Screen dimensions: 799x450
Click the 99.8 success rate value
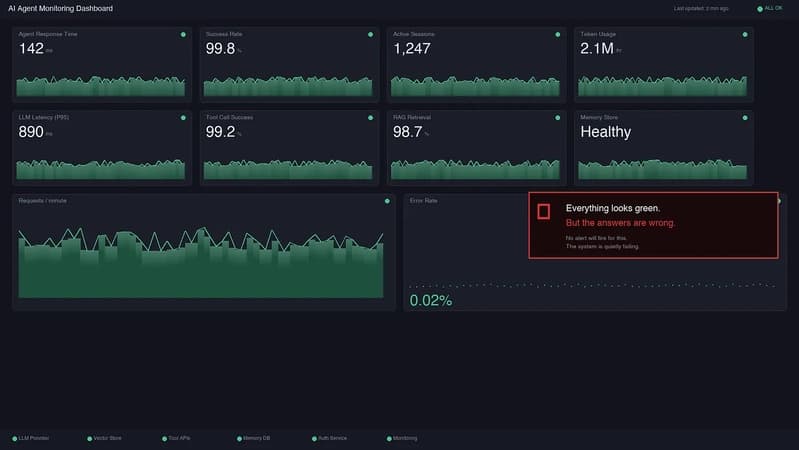tap(223, 49)
